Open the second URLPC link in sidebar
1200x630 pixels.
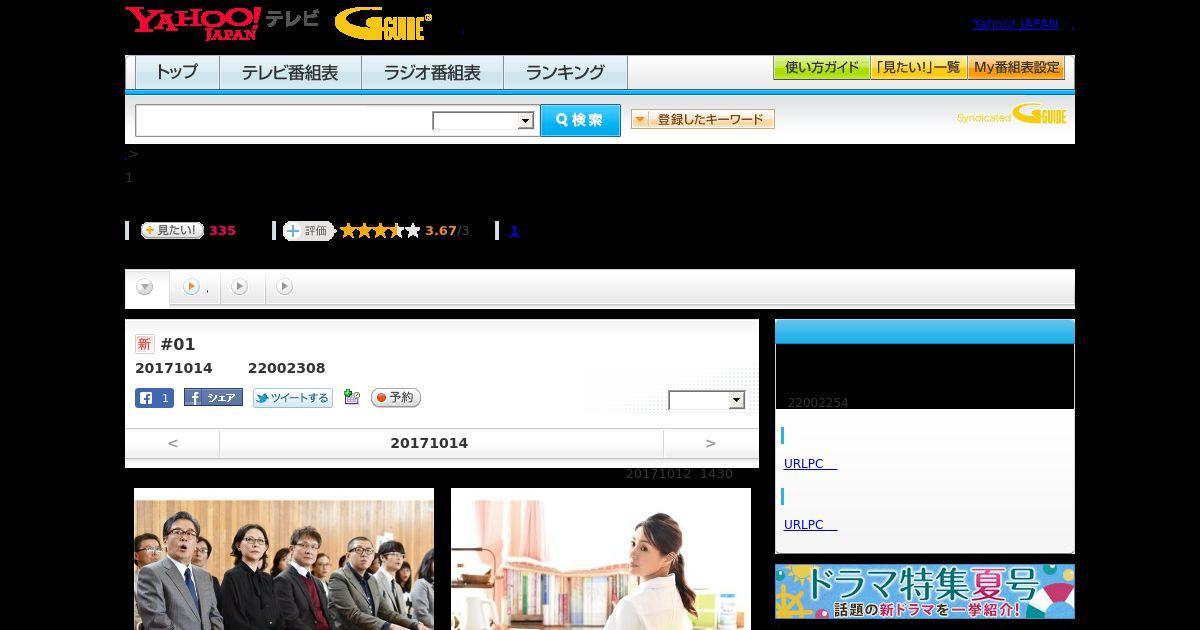coord(810,525)
